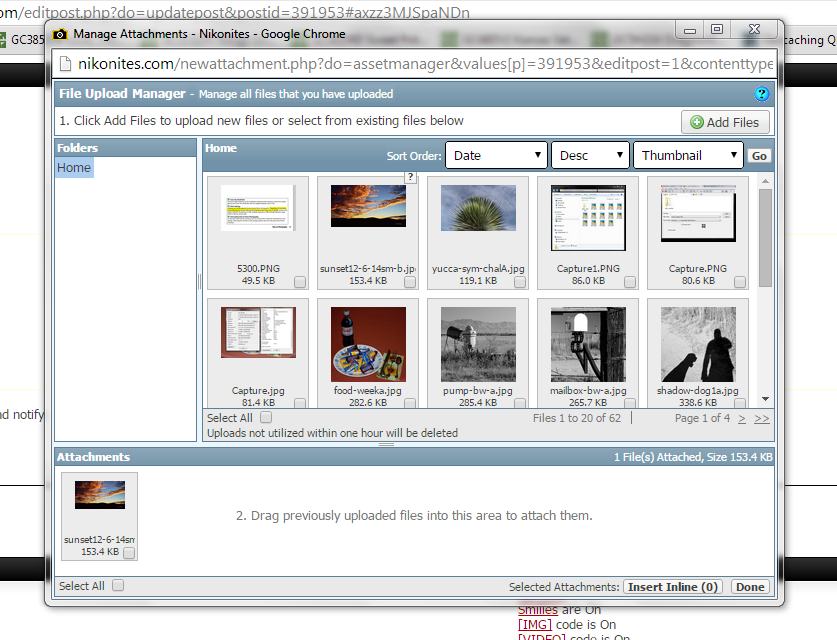The image size is (837, 640).
Task: Open the Thumbnail view mode dropdown
Action: 688,156
